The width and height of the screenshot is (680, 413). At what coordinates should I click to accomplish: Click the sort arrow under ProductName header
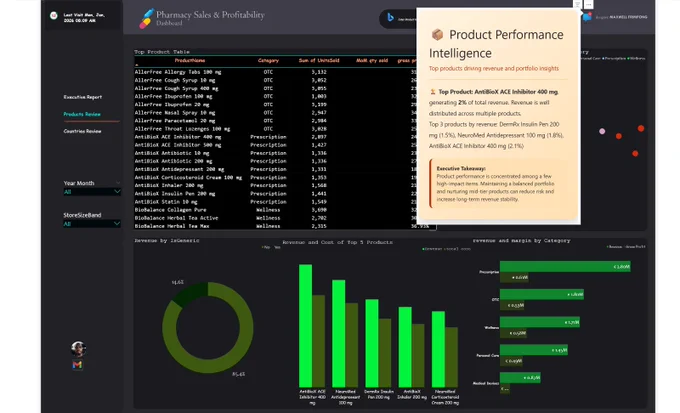pos(137,65)
